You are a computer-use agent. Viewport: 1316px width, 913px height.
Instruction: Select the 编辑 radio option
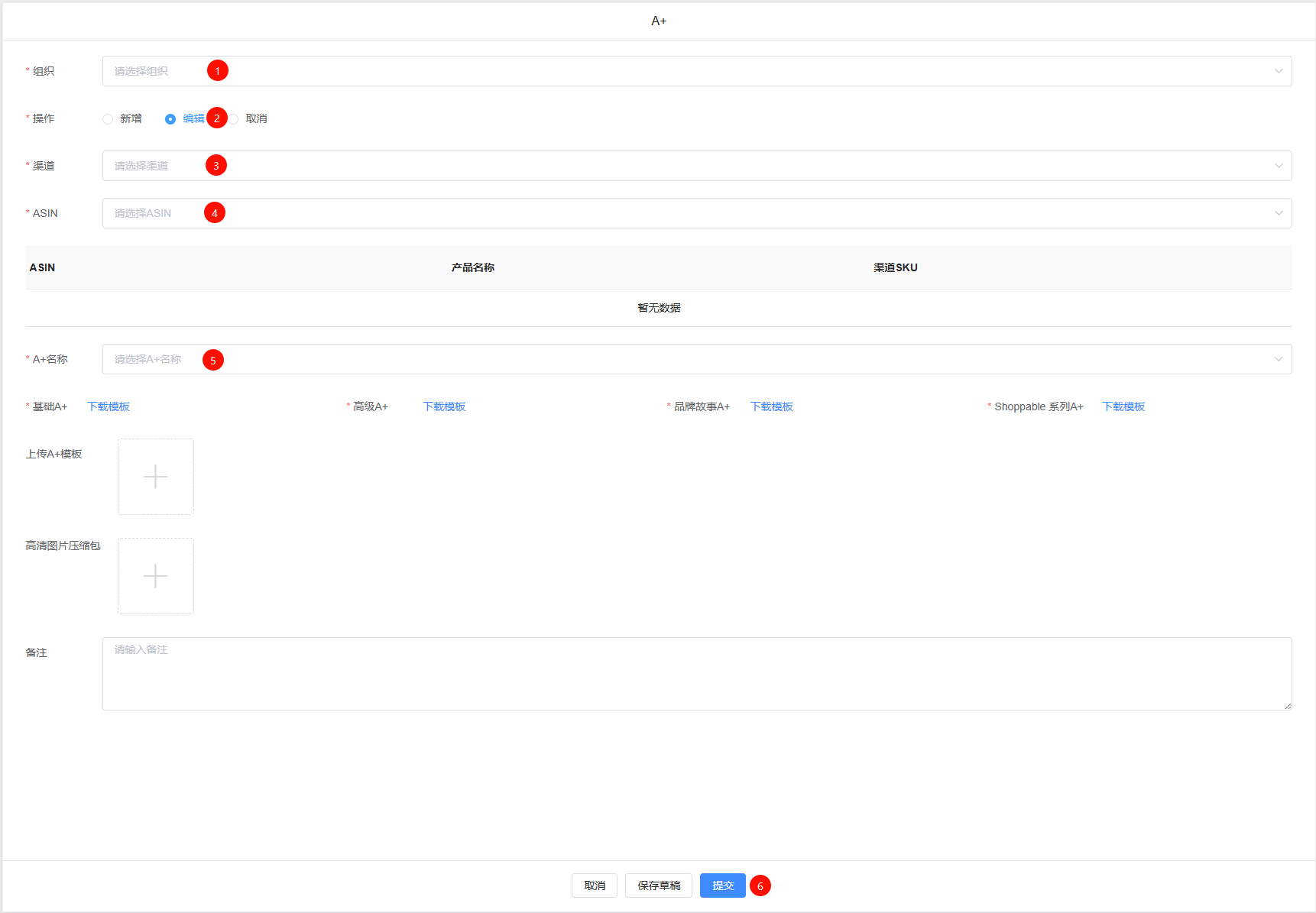click(x=170, y=119)
